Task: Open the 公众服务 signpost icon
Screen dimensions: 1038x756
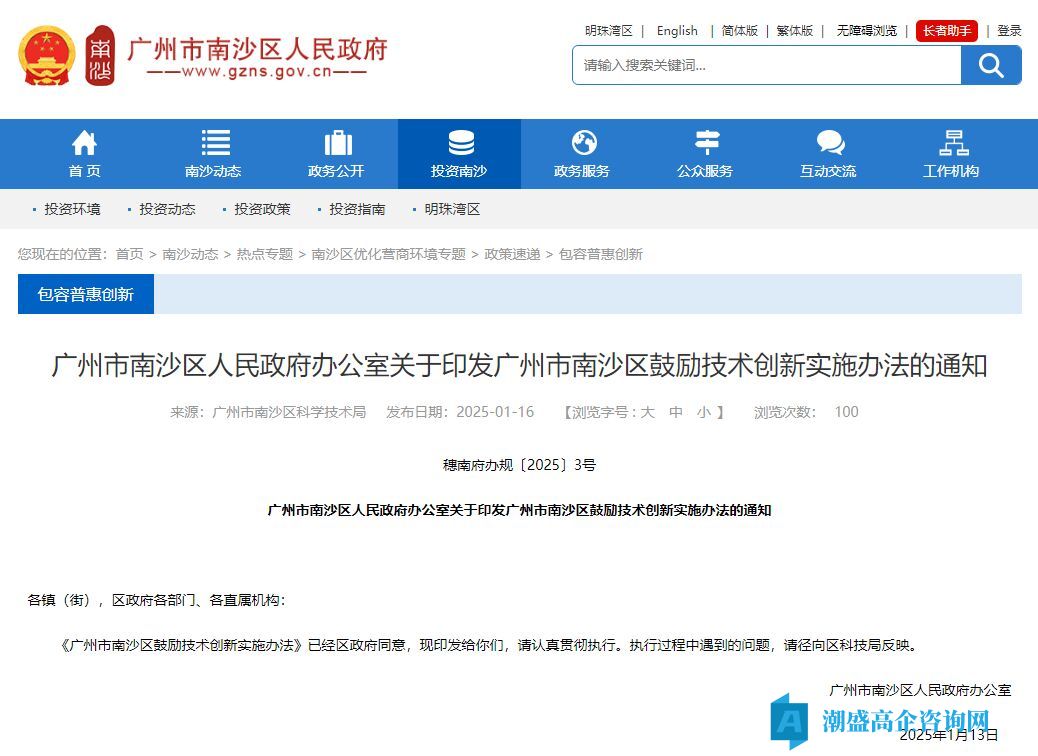Action: pyautogui.click(x=706, y=143)
